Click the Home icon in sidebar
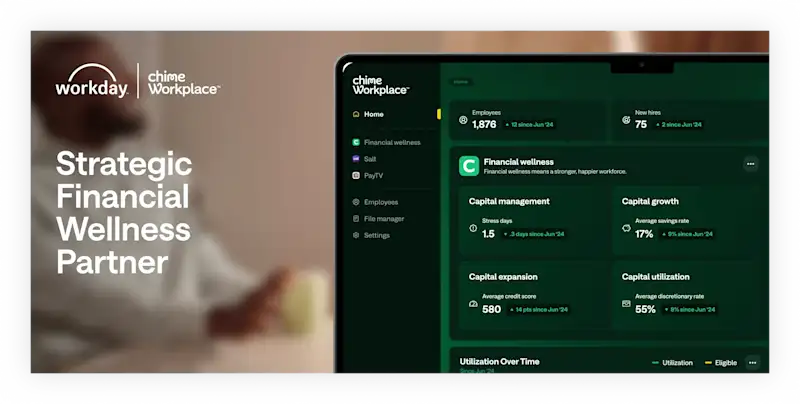 356,115
